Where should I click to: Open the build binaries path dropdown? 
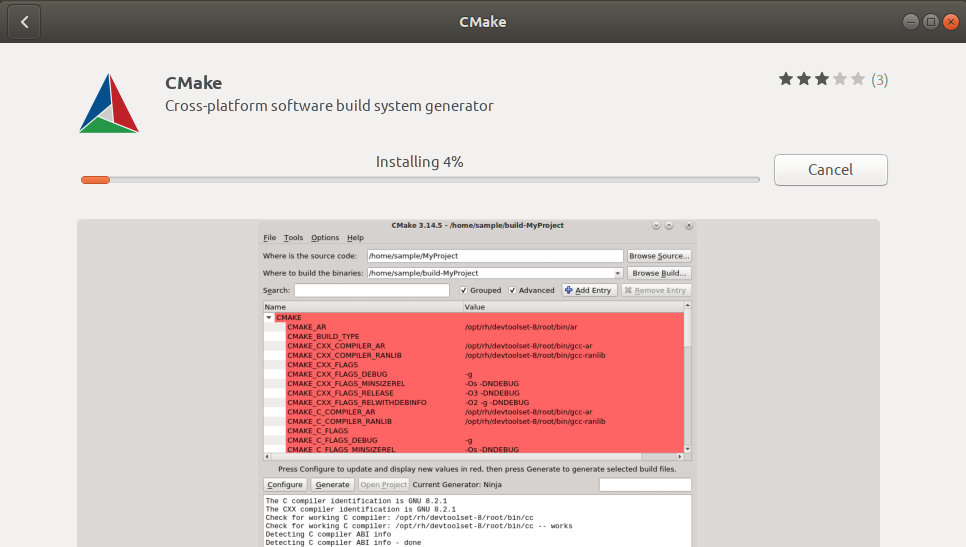tap(617, 273)
